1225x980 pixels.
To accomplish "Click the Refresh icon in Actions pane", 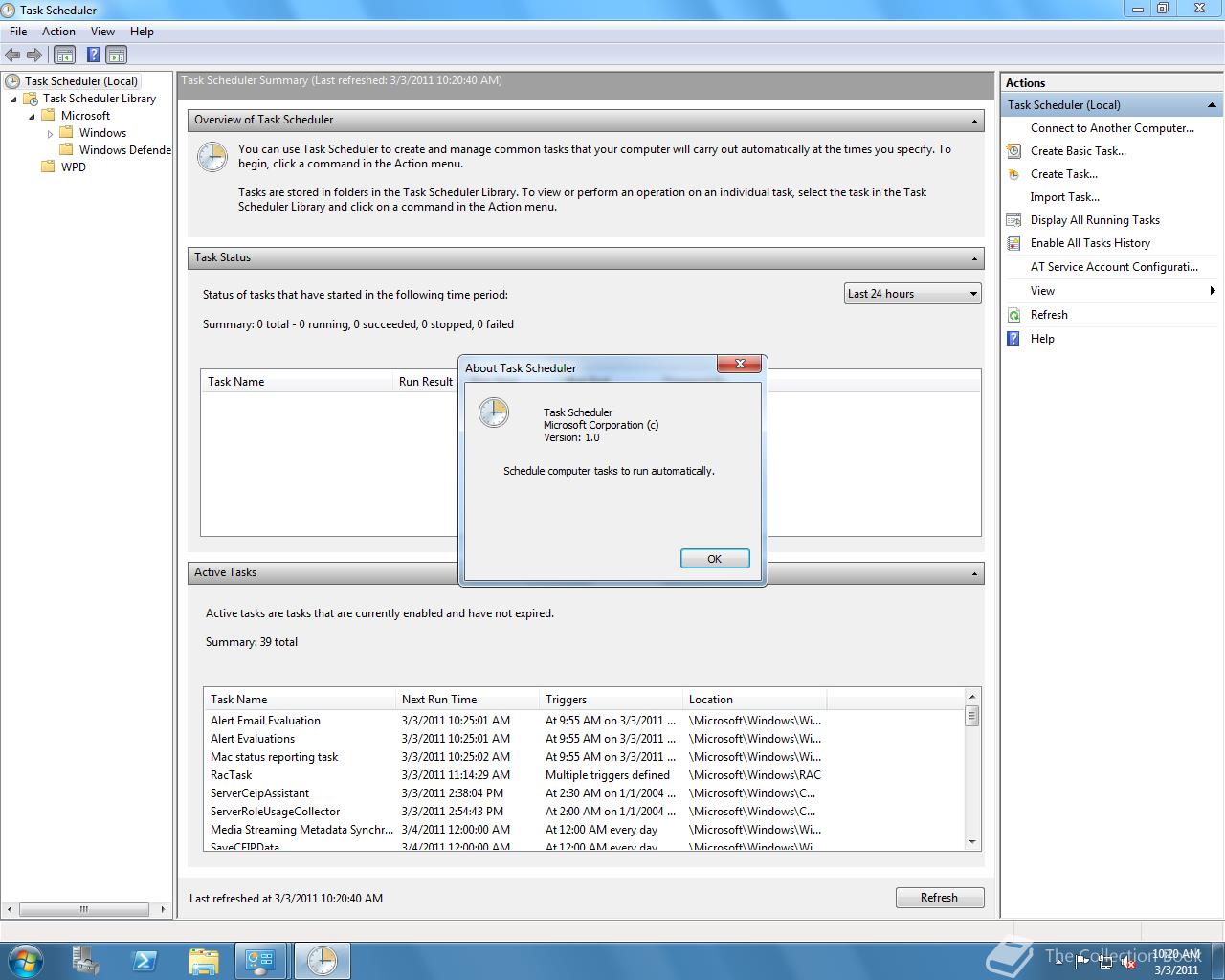I will (x=1014, y=315).
